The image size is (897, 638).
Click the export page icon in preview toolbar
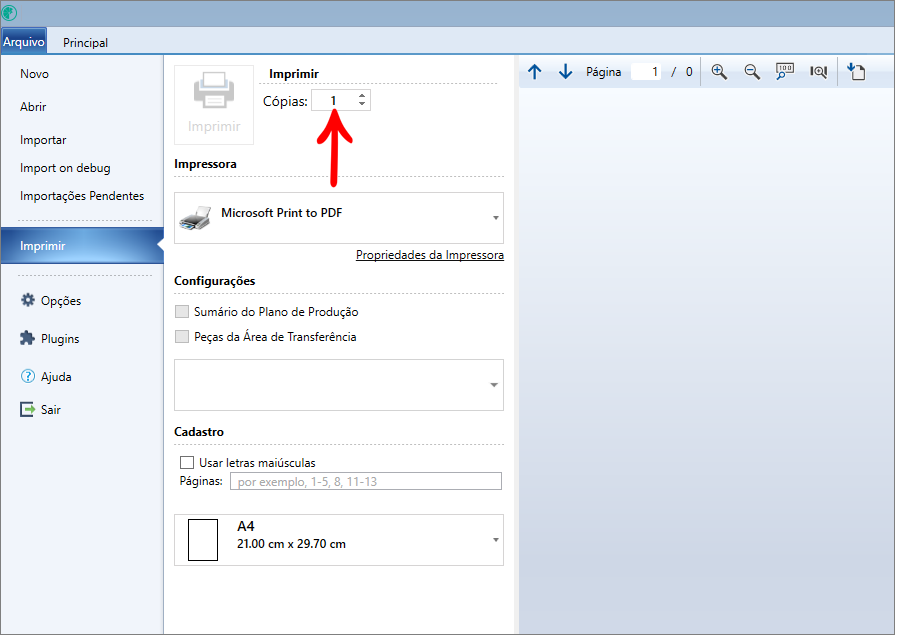(856, 72)
